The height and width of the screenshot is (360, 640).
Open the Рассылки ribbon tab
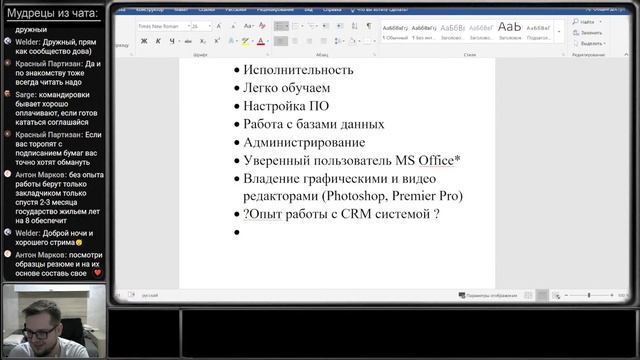[236, 9]
